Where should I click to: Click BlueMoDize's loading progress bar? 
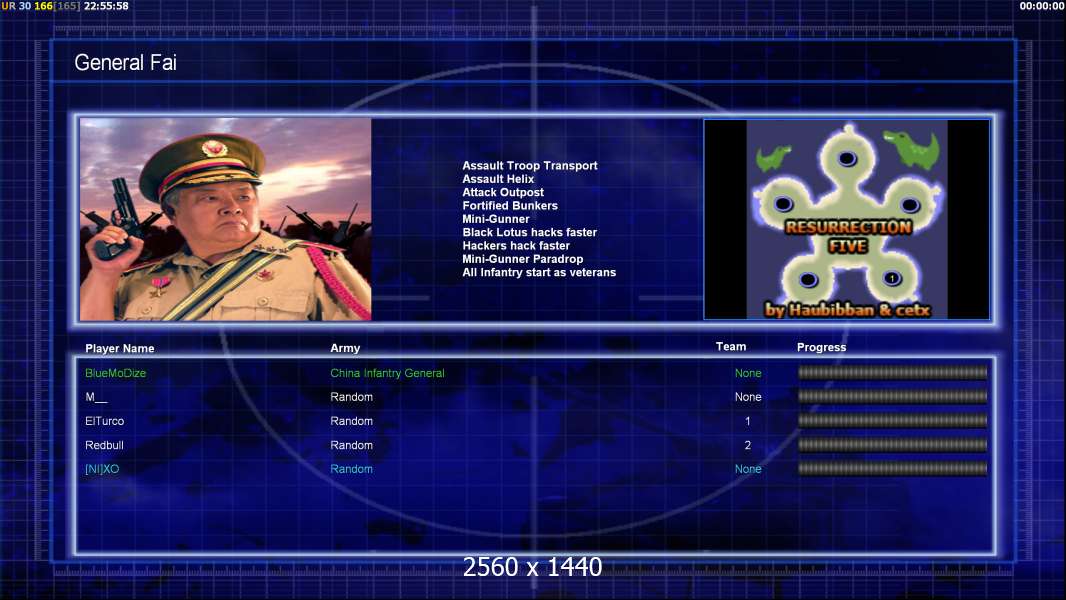[x=892, y=372]
